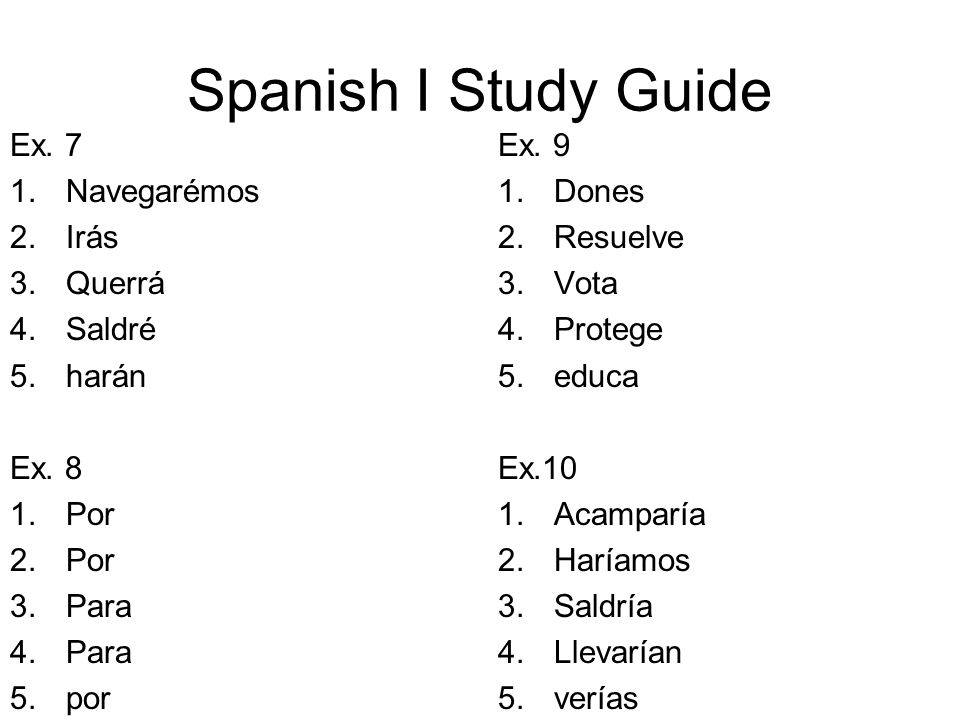Click the answer harán
The image size is (960, 720).
coord(106,376)
